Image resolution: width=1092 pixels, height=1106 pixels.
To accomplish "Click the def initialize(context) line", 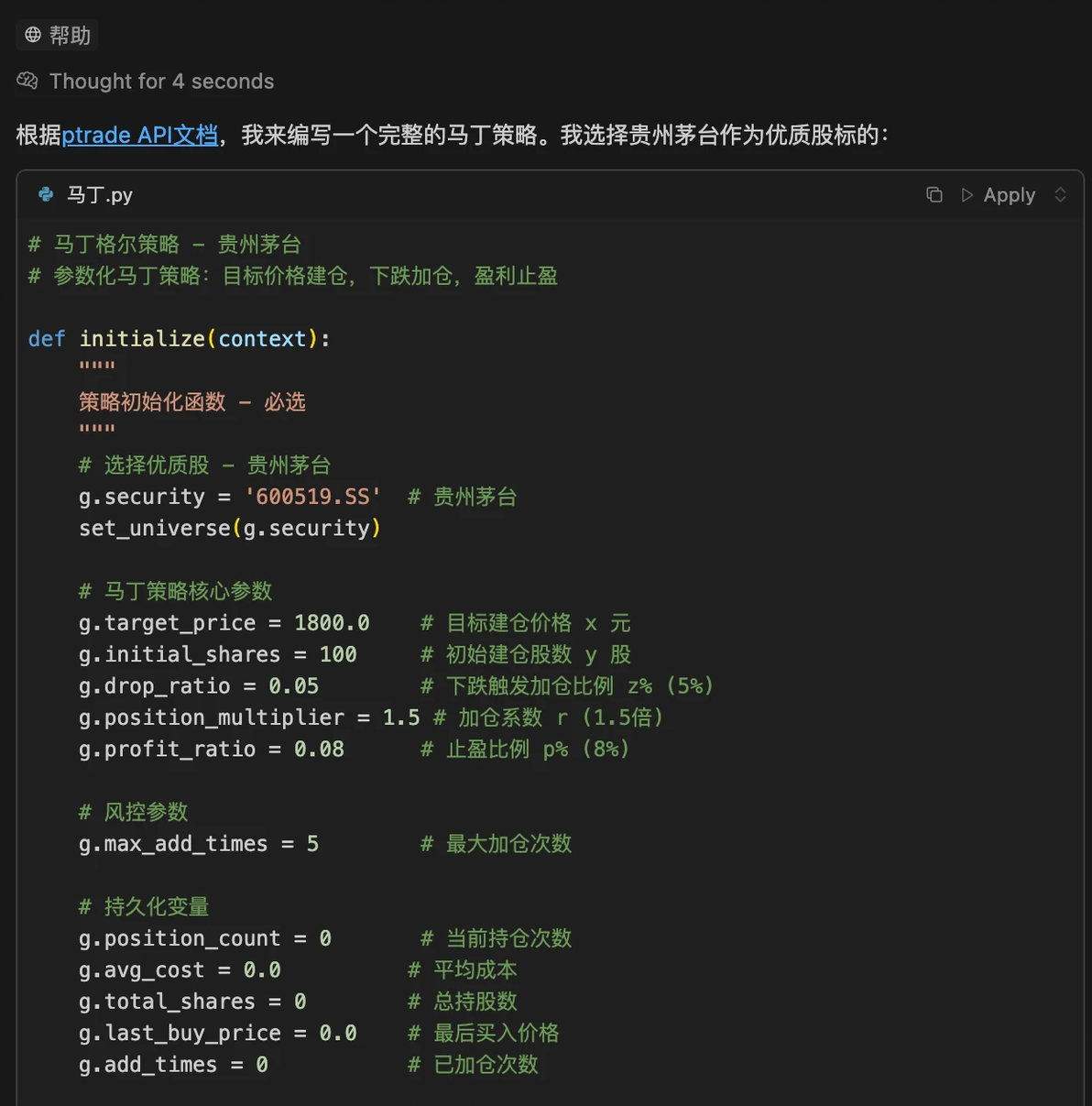I will click(x=179, y=338).
